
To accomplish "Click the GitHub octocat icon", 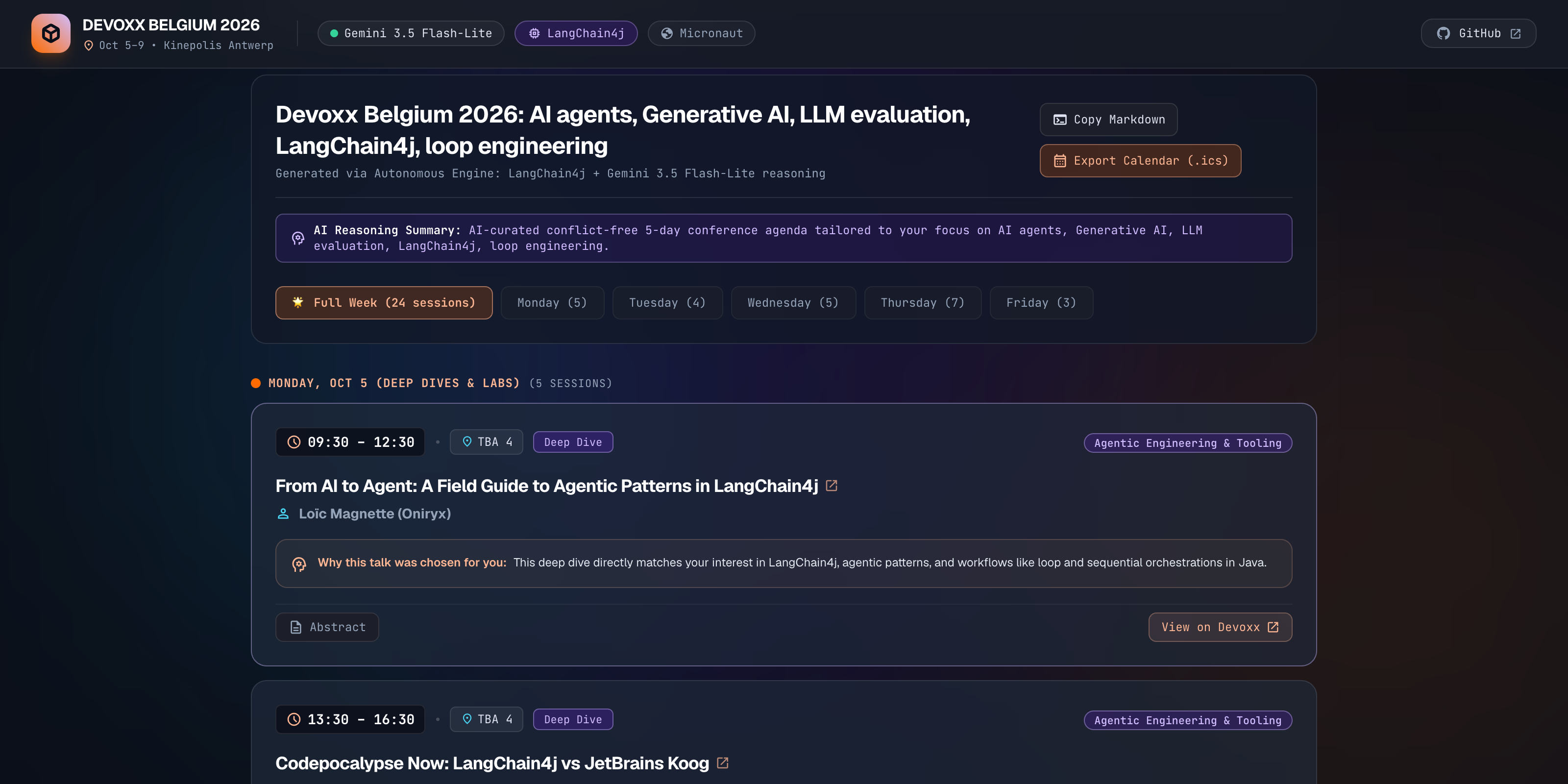I will (1443, 33).
